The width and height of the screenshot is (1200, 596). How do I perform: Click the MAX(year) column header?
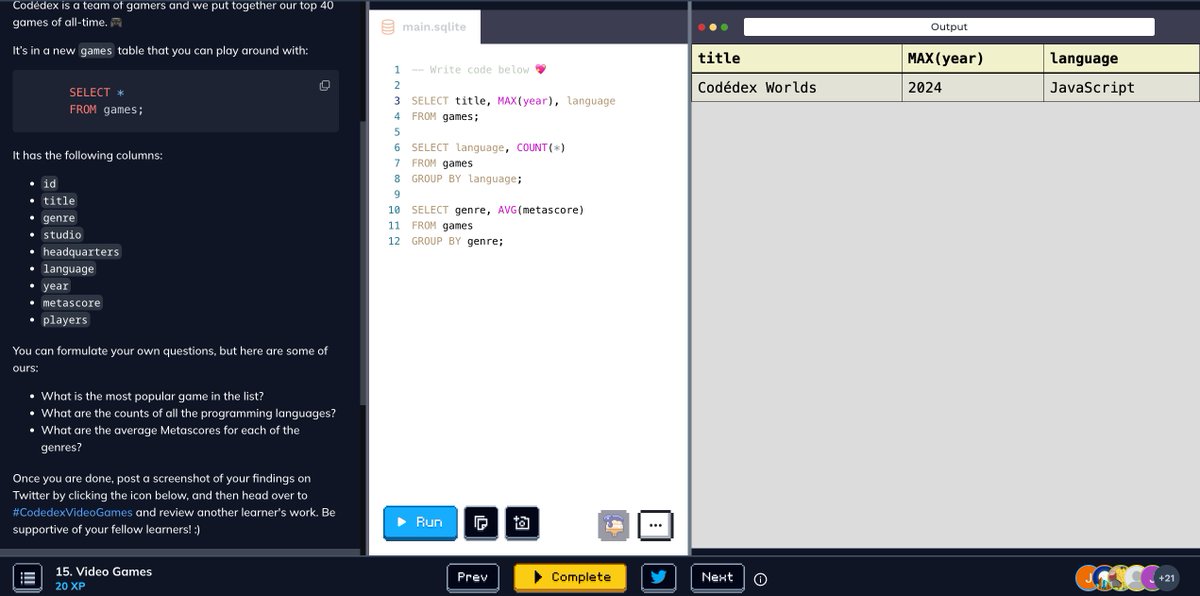coord(973,58)
